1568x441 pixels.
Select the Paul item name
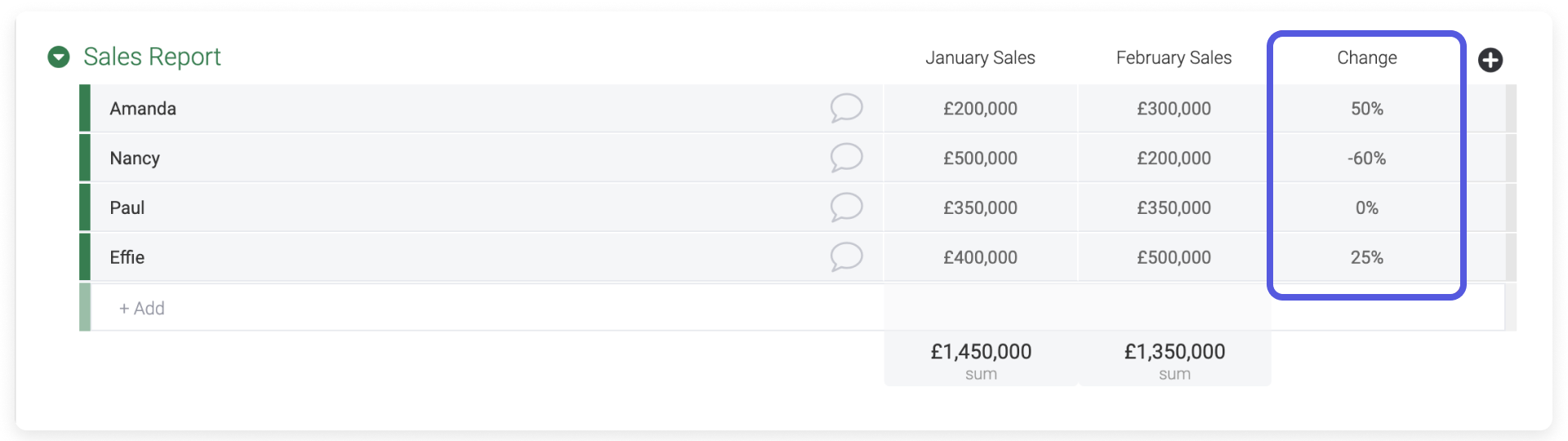click(x=127, y=208)
